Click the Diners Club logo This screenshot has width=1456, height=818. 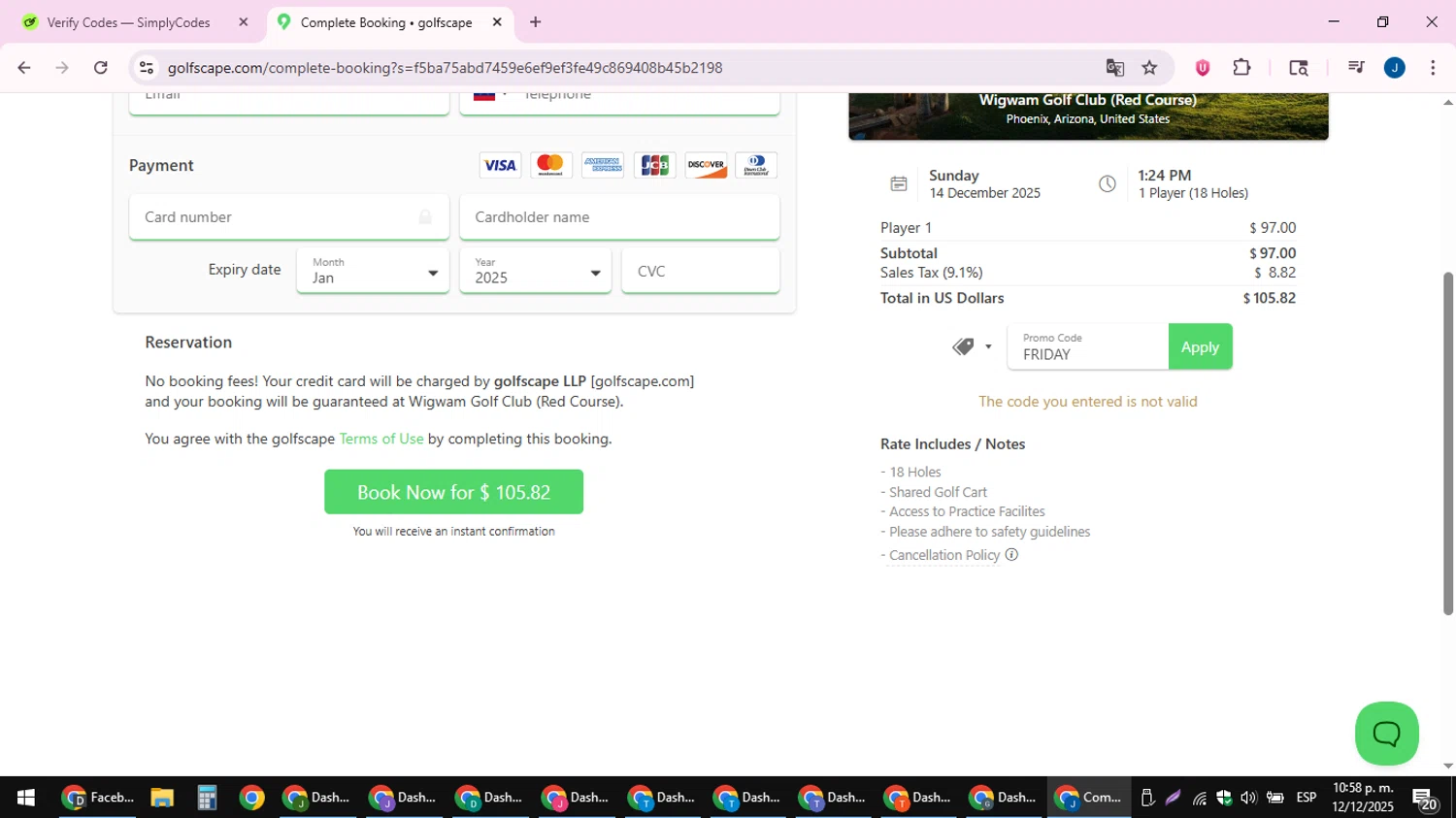[x=756, y=165]
